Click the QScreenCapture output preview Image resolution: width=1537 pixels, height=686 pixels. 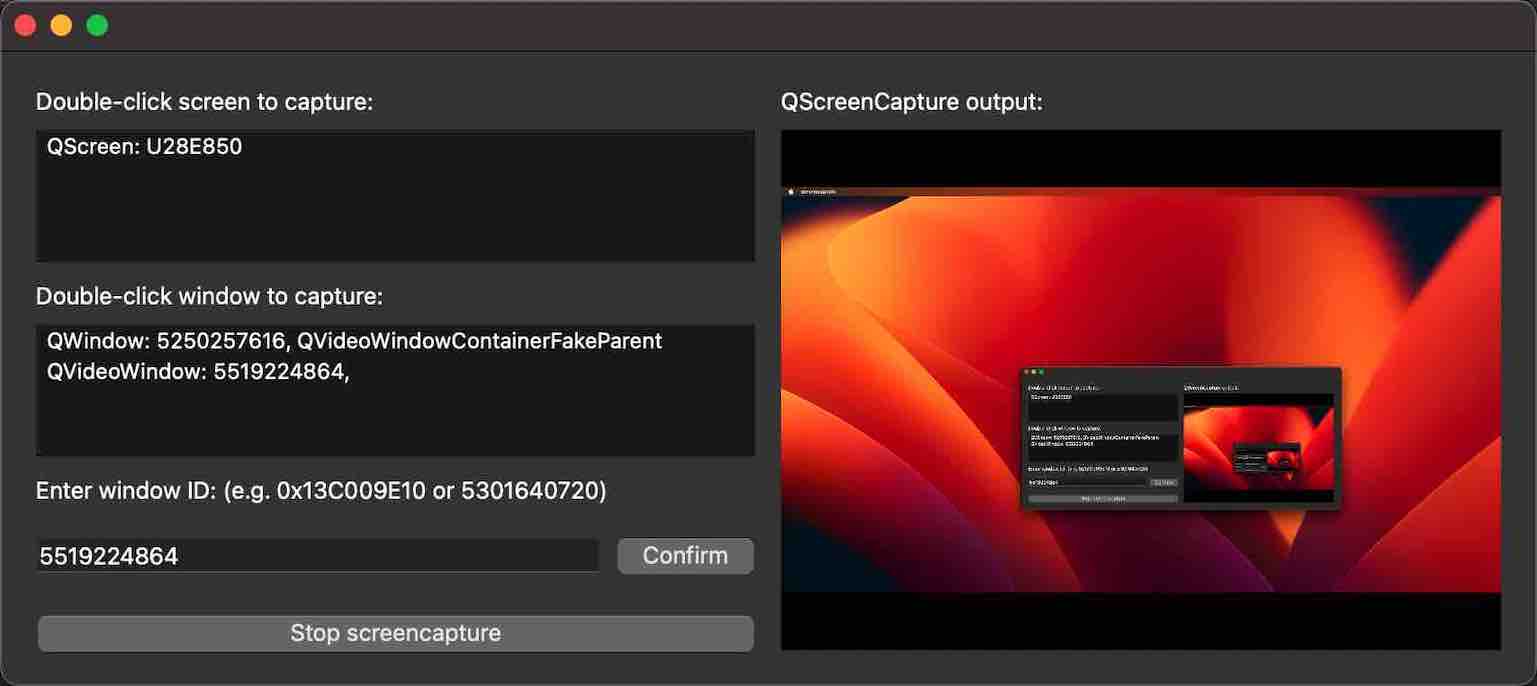click(x=1141, y=390)
